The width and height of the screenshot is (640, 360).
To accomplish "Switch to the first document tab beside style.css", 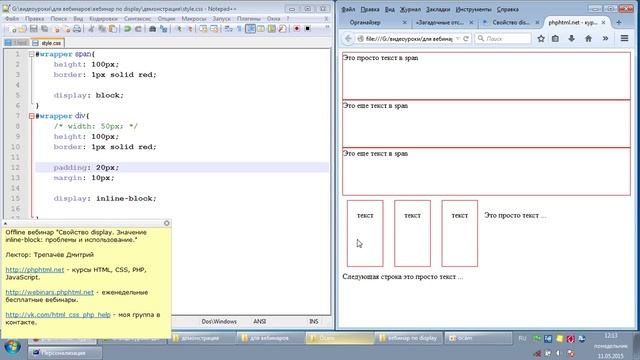I will click(16, 43).
